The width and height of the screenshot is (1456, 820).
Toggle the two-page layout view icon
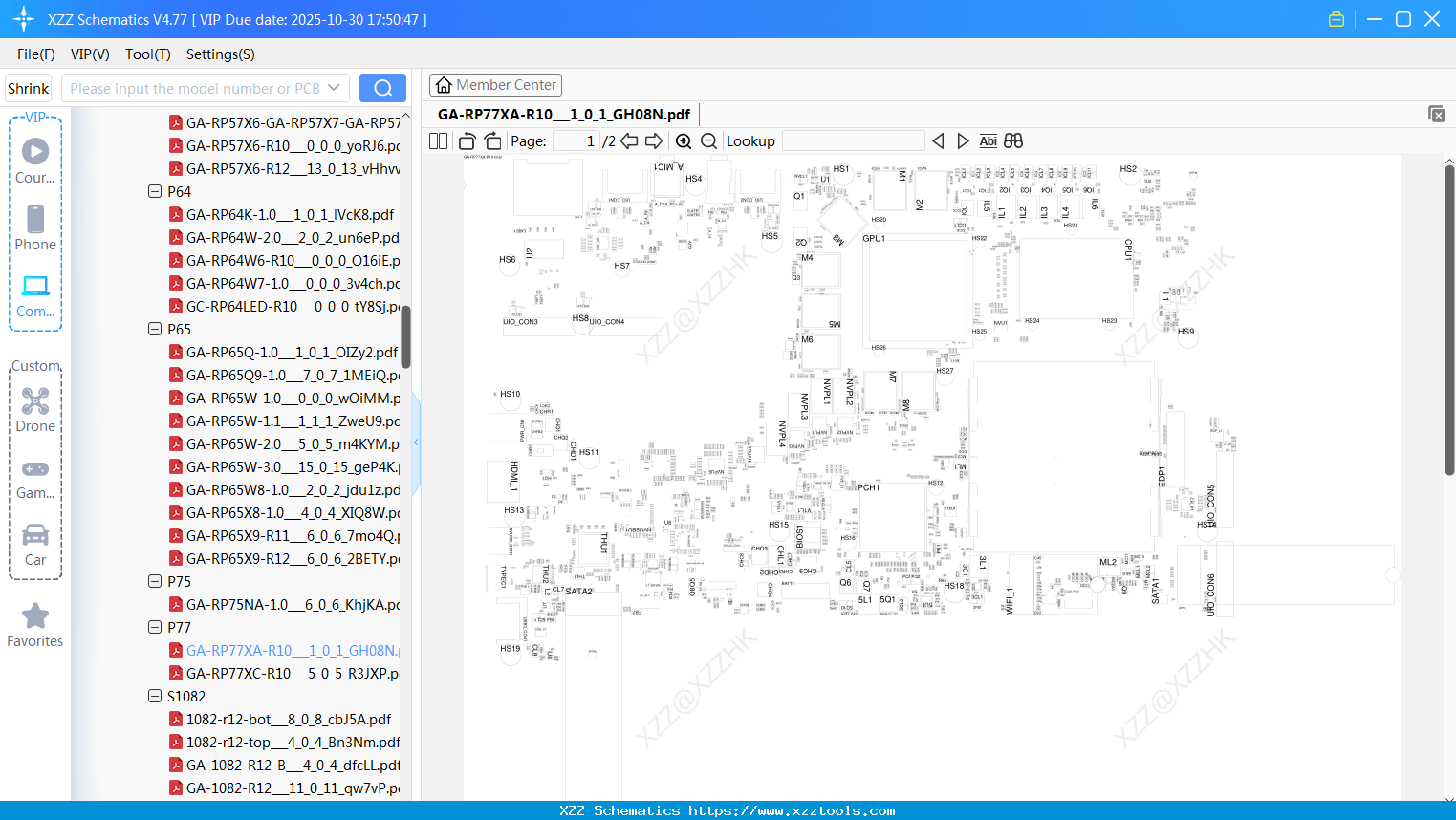(439, 140)
